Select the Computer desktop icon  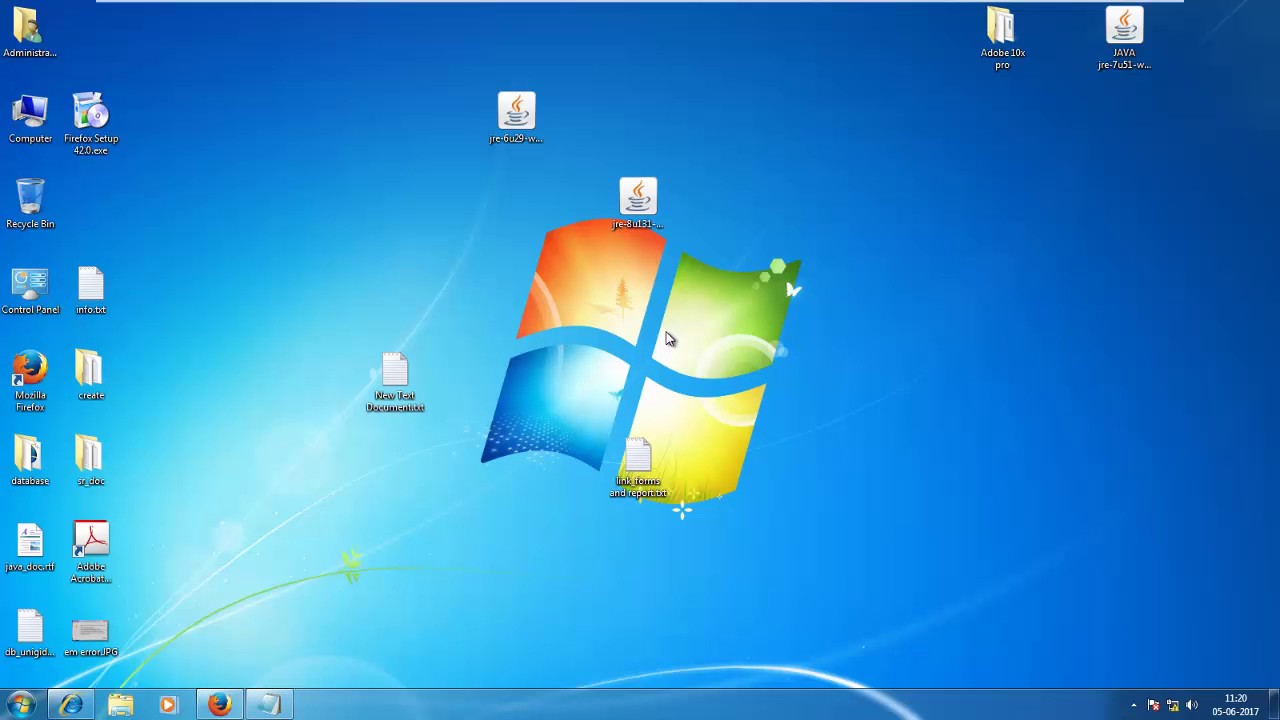[30, 120]
